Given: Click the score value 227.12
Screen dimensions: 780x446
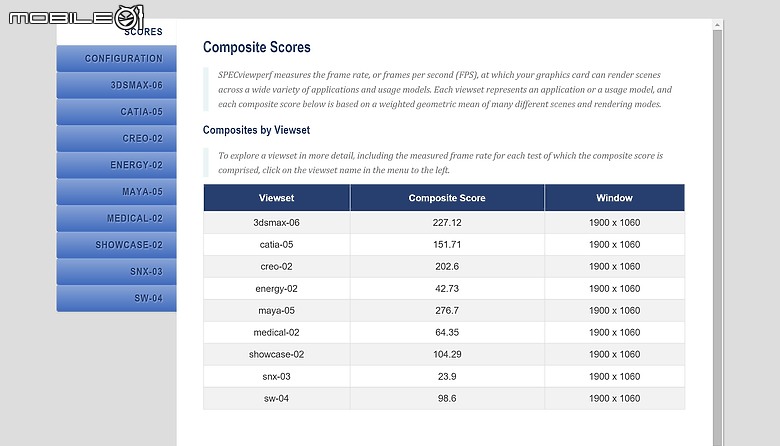Looking at the screenshot, I should coord(447,223).
